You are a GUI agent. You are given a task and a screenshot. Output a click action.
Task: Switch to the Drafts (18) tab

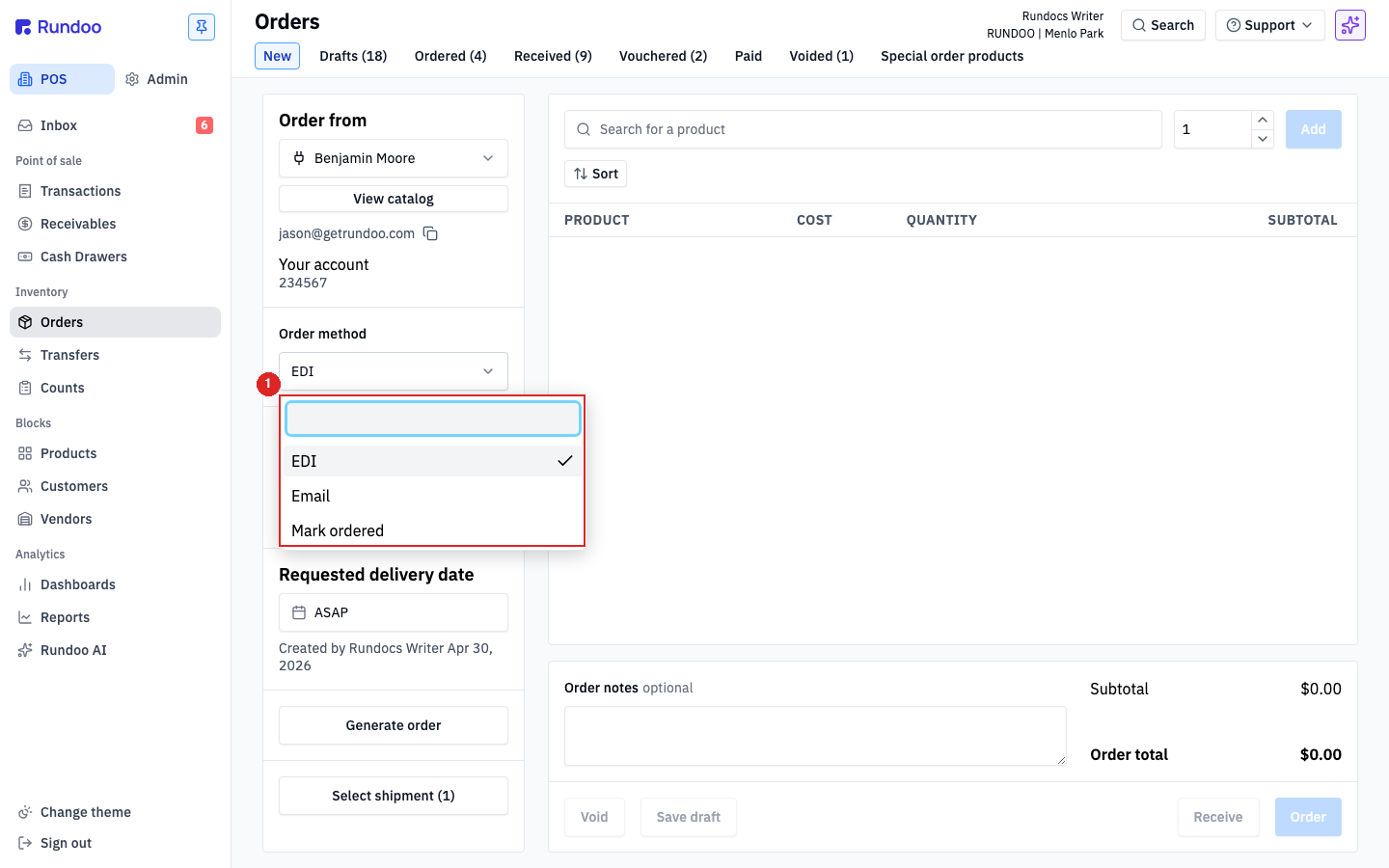coord(353,56)
